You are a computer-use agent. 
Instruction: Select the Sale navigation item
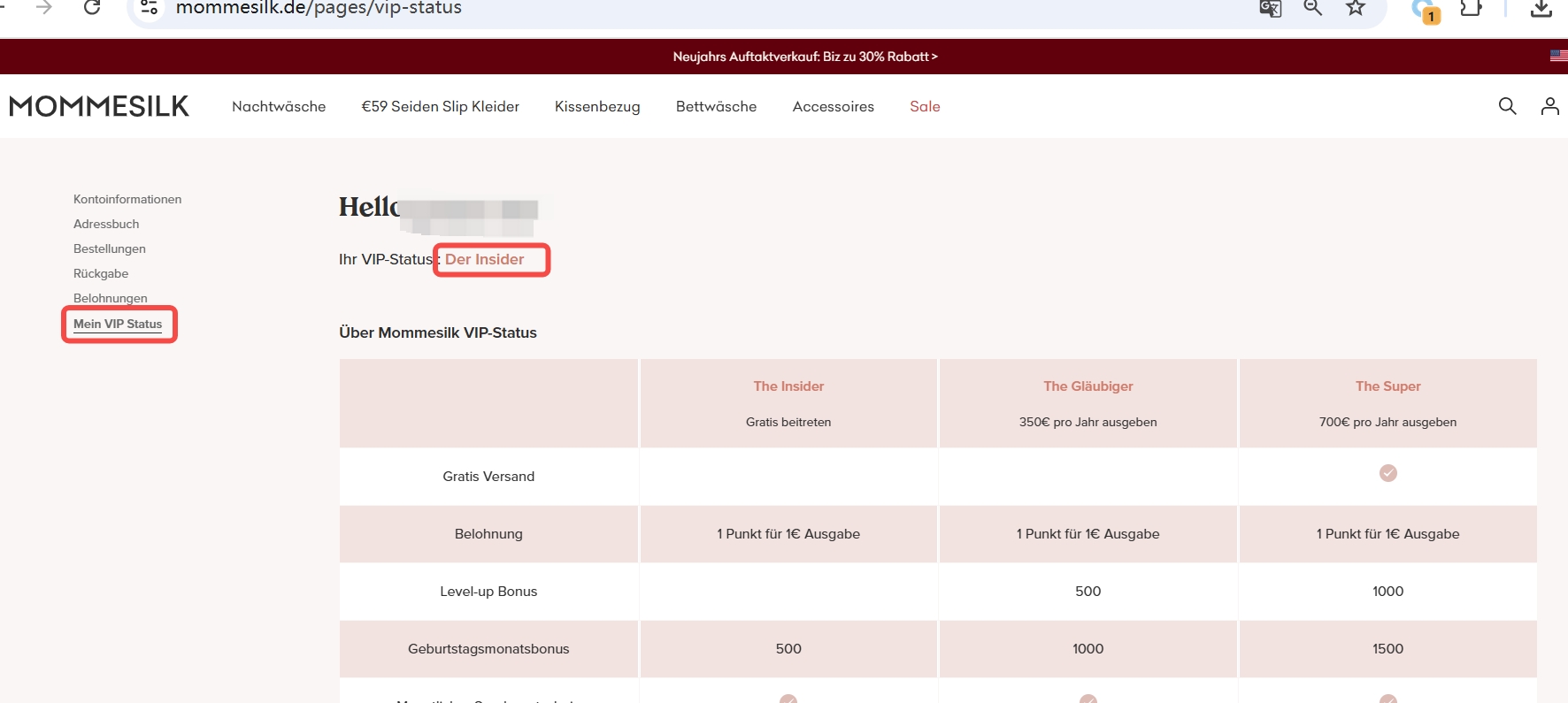[x=925, y=106]
